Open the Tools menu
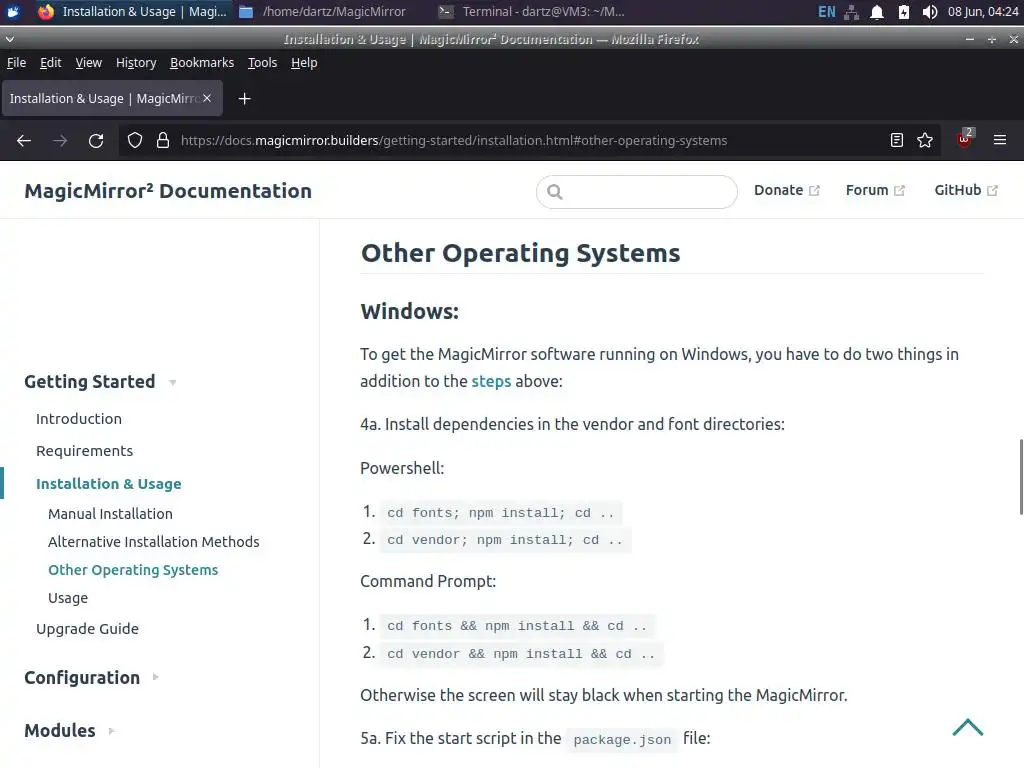The width and height of the screenshot is (1024, 768). 262,63
